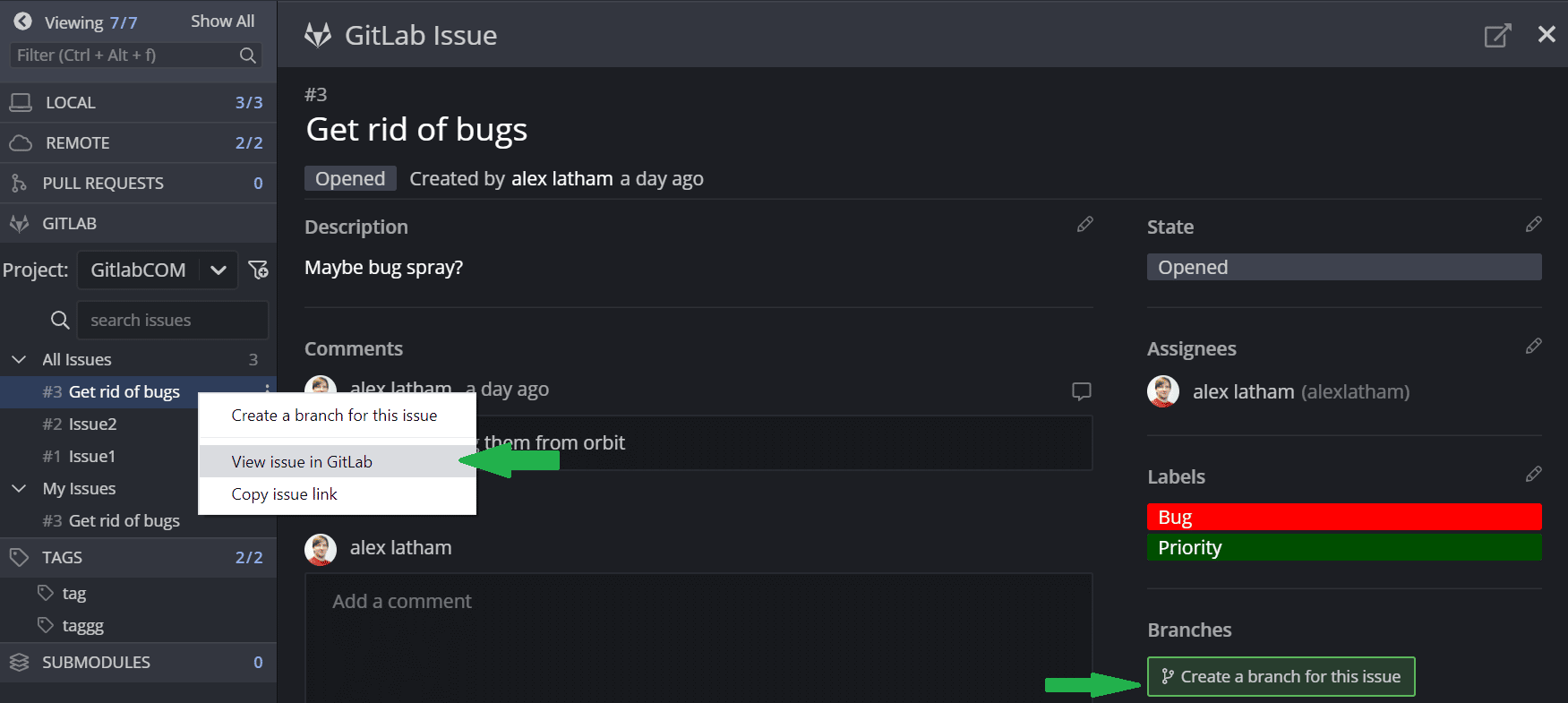Choose Copy issue link from context menu
Viewport: 1568px width, 703px height.
285,494
